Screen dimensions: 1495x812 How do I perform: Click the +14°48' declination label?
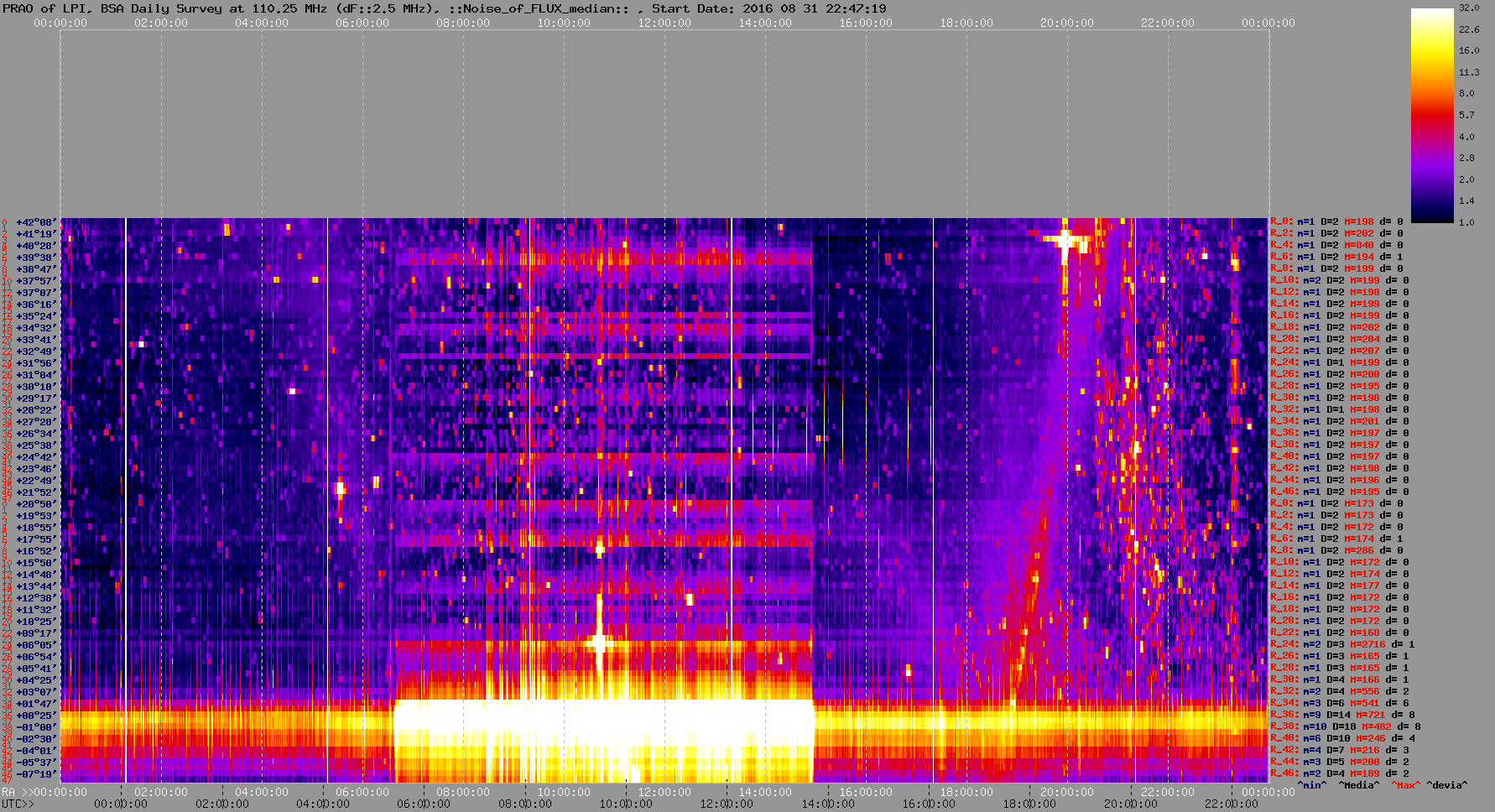click(36, 575)
